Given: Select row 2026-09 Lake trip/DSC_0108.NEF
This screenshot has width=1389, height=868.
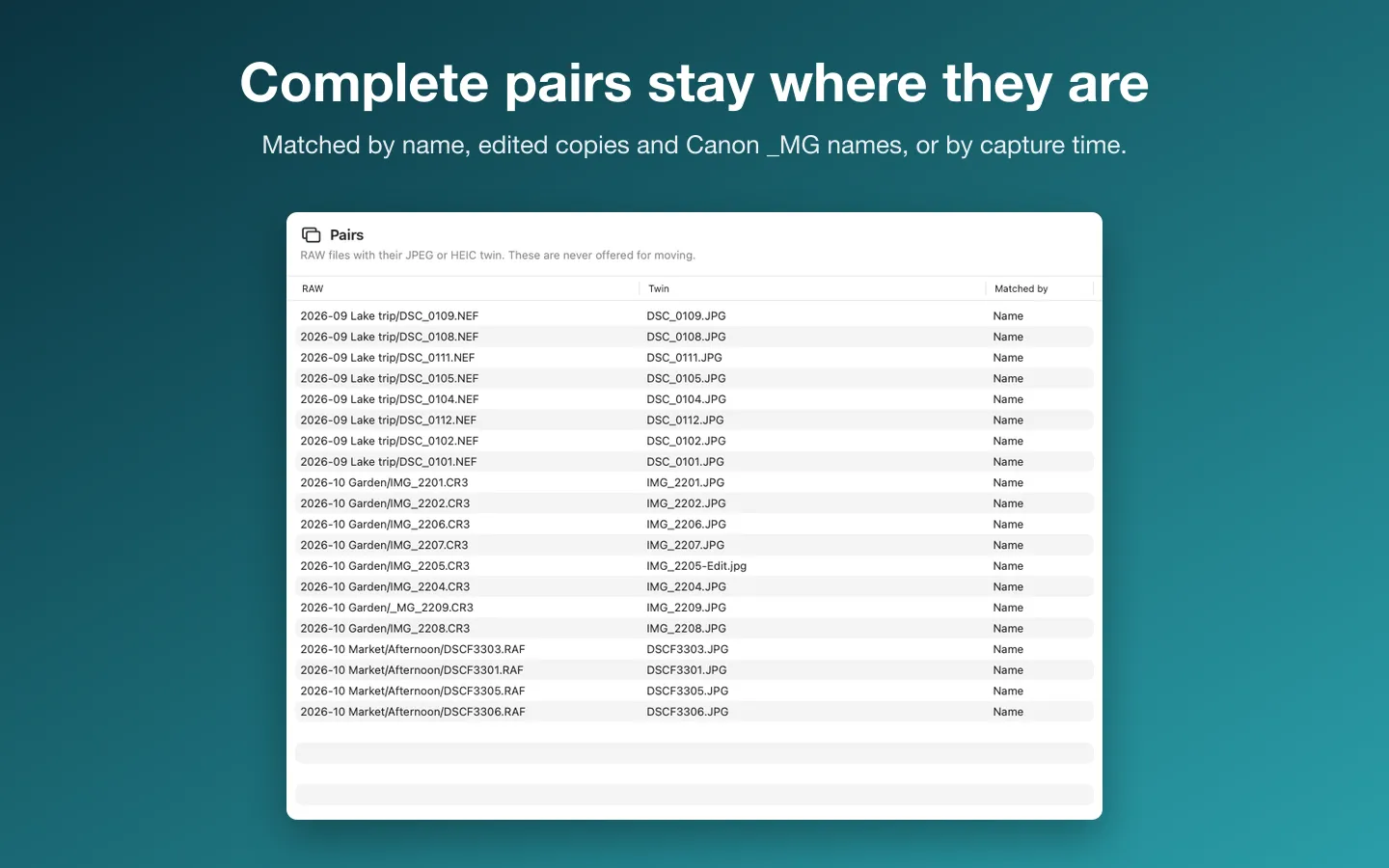Looking at the screenshot, I should click(694, 337).
